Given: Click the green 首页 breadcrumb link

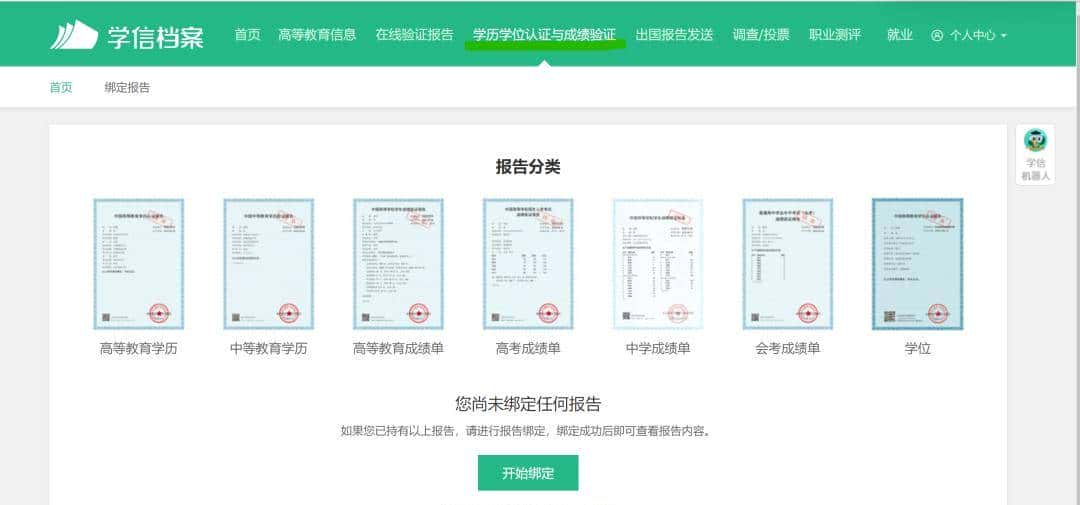Looking at the screenshot, I should [61, 87].
